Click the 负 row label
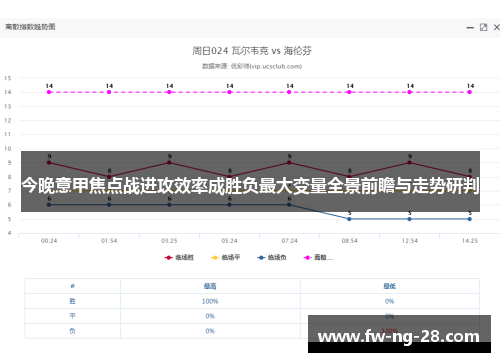The width and height of the screenshot is (500, 362). [72, 331]
